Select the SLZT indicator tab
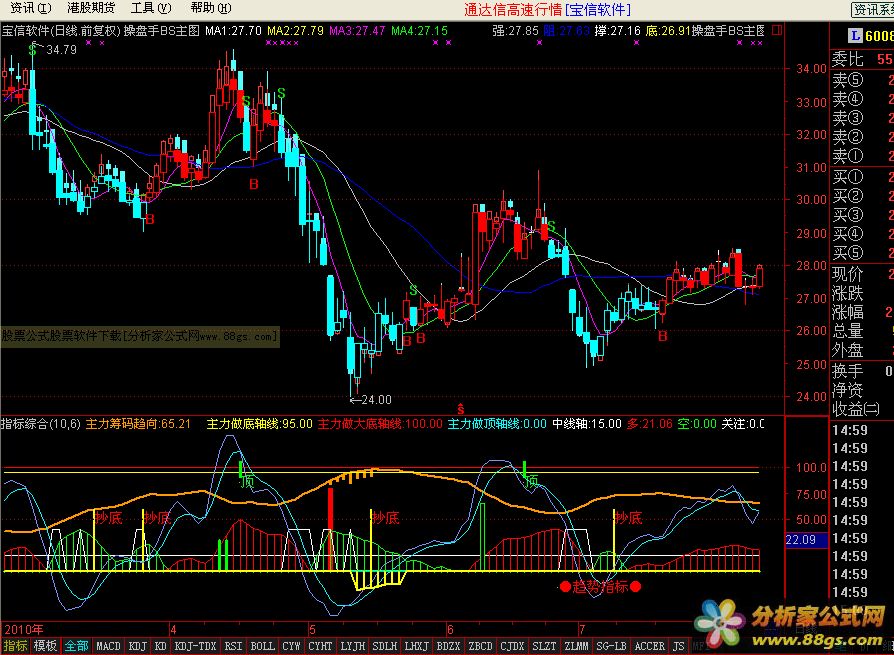This screenshot has width=894, height=655. tap(544, 646)
